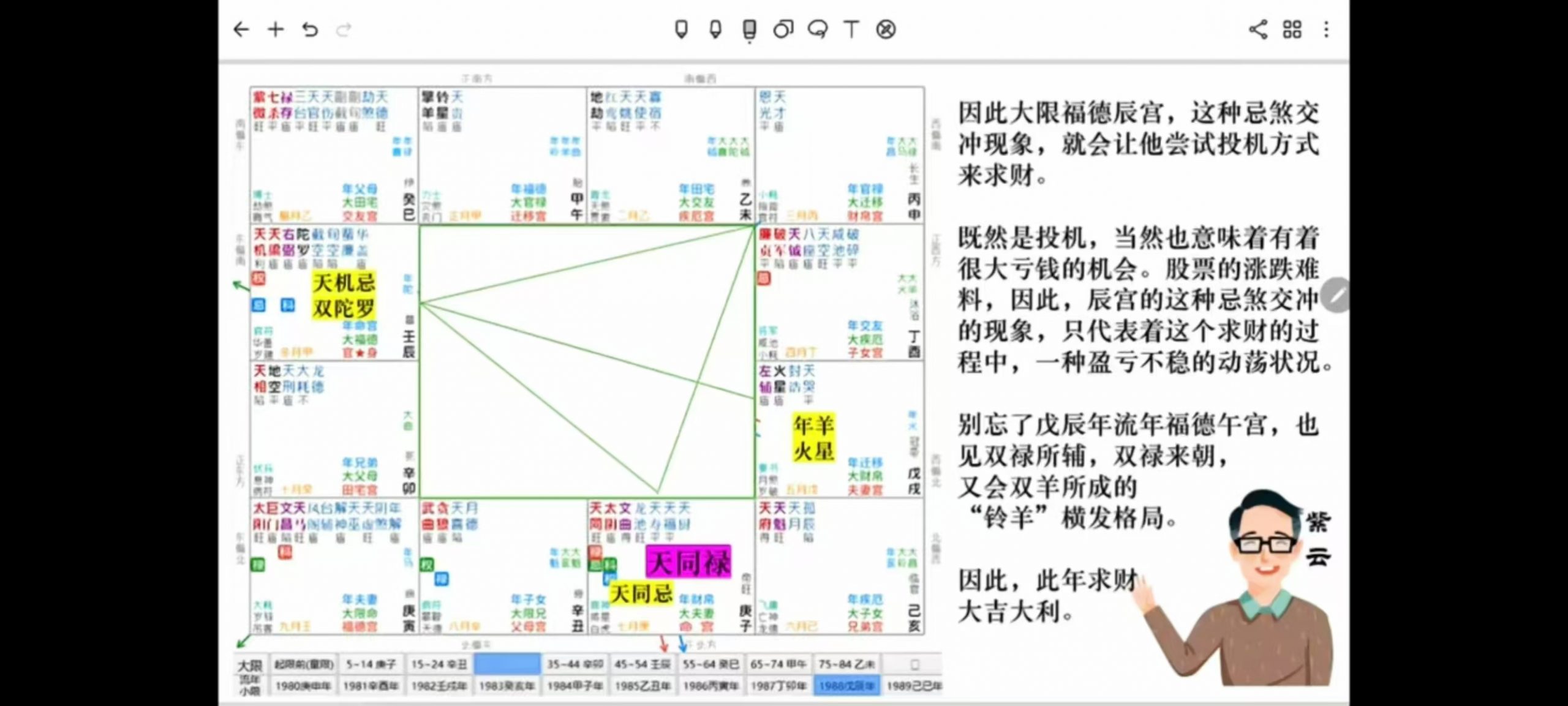
Task: Open the three-dot more options menu
Action: pos(1326,29)
